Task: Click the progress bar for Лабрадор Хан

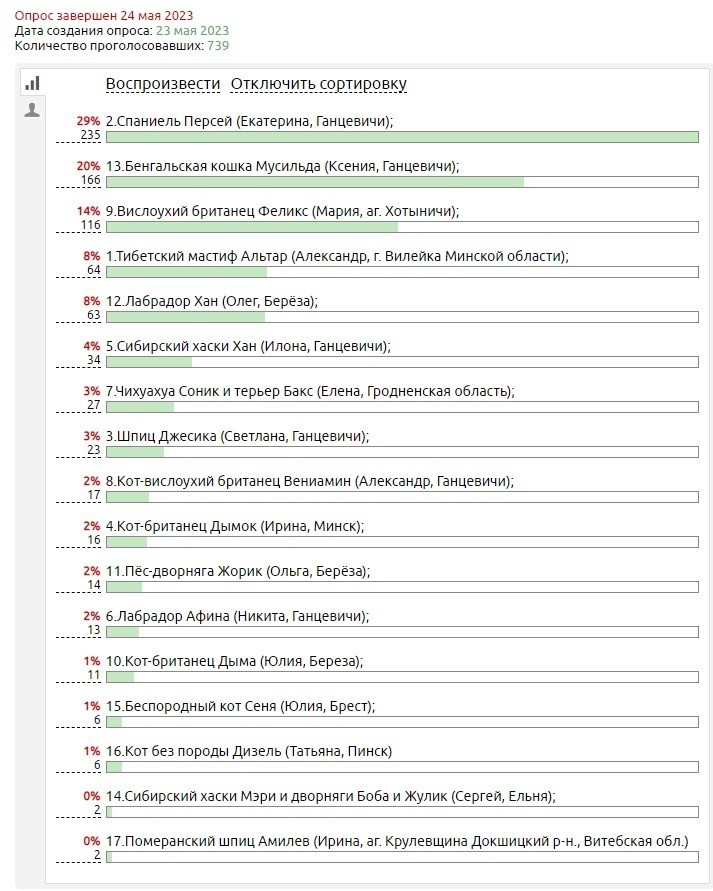Action: tap(402, 317)
